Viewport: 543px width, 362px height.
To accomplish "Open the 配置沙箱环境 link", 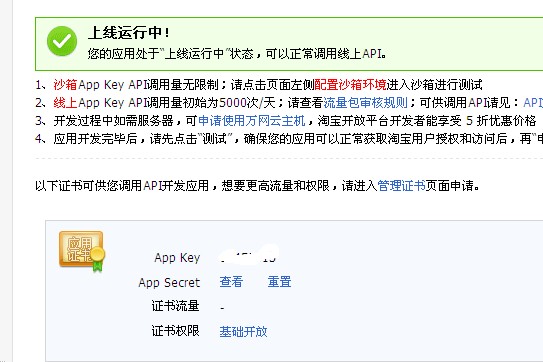I will click(350, 85).
